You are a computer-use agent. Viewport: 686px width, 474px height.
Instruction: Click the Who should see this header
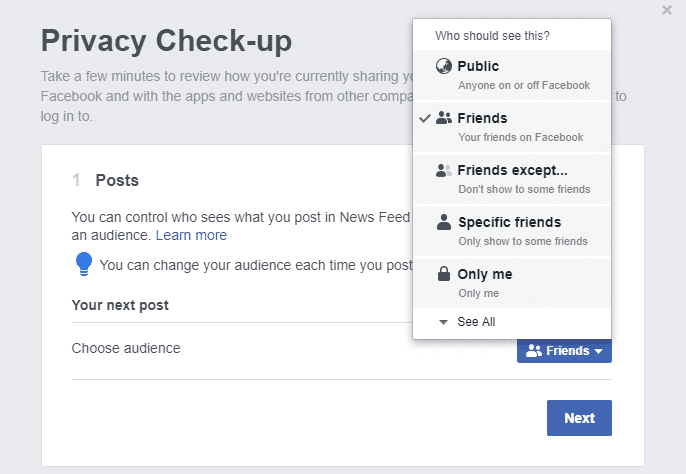tap(492, 36)
